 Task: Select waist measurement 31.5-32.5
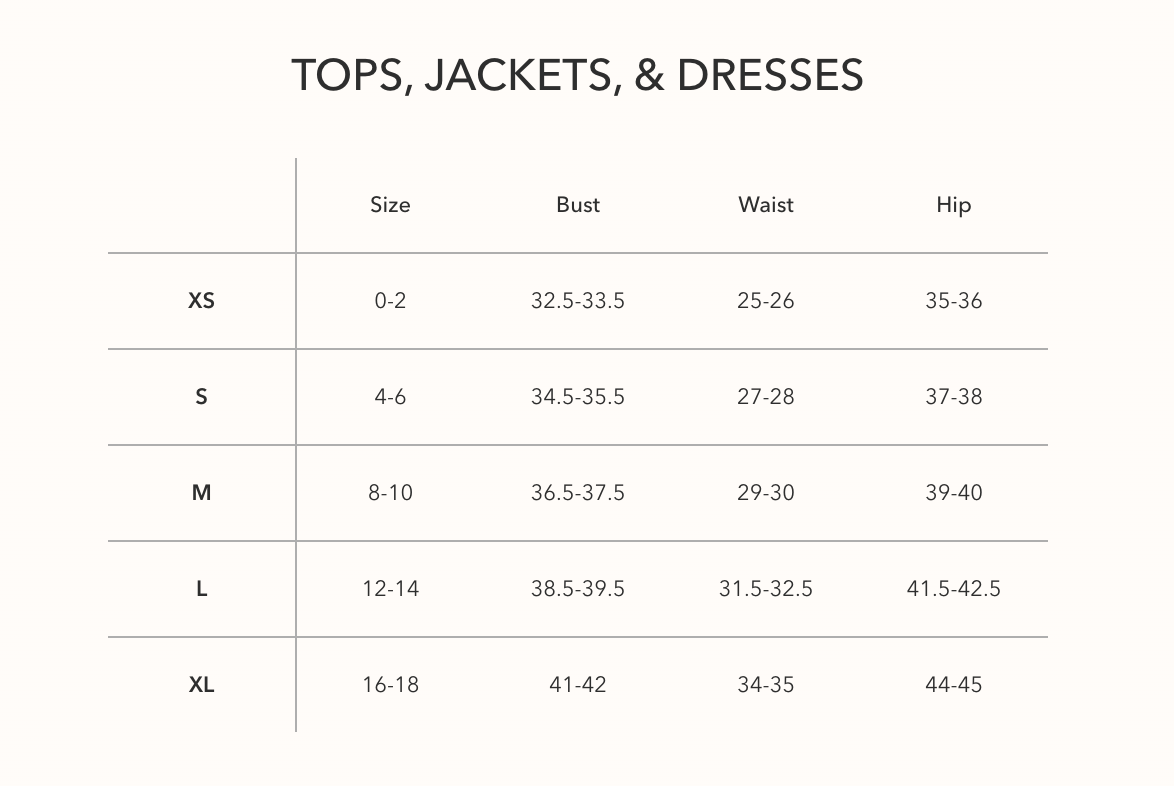pos(766,588)
